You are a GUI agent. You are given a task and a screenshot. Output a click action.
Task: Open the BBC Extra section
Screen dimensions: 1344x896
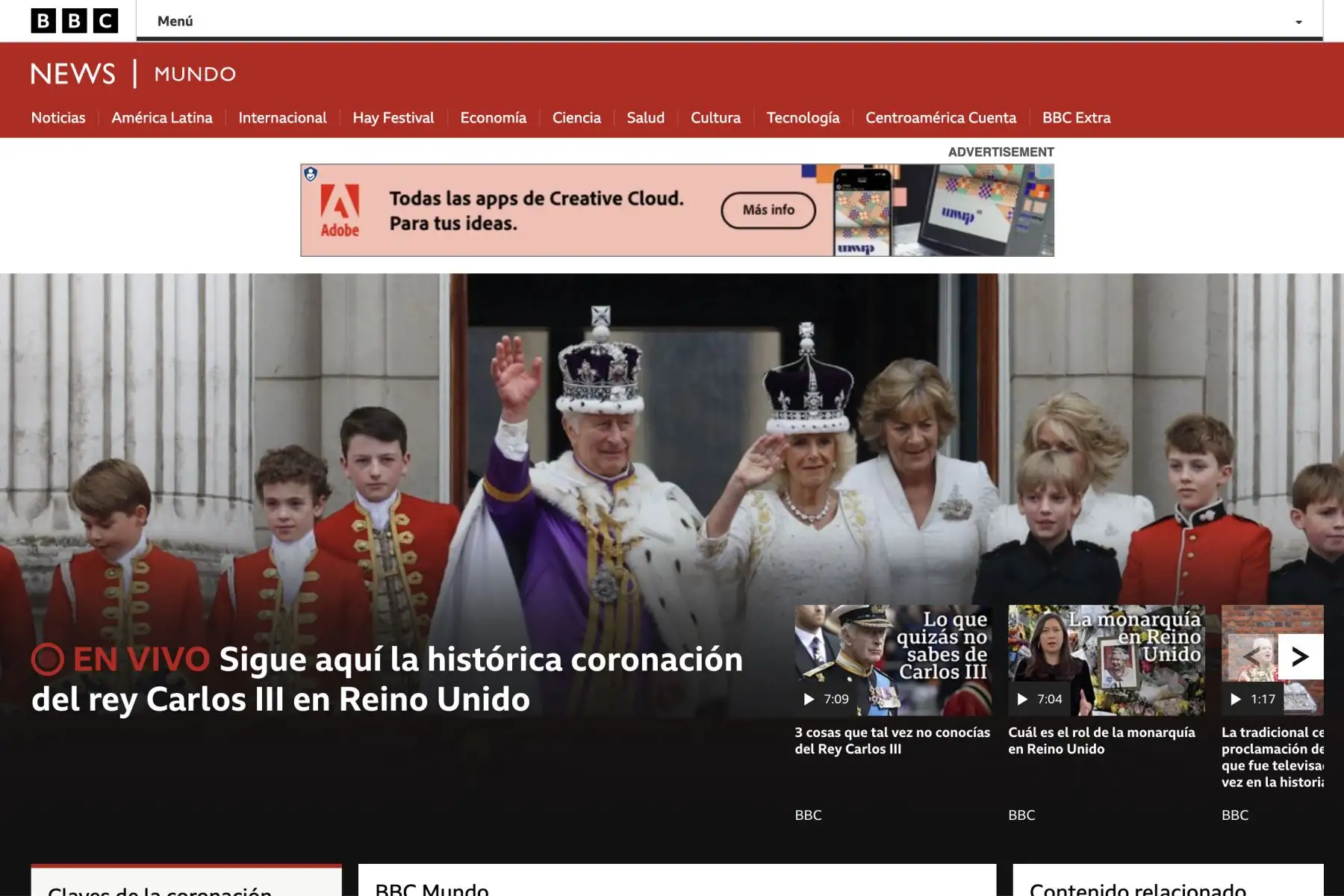(x=1076, y=117)
